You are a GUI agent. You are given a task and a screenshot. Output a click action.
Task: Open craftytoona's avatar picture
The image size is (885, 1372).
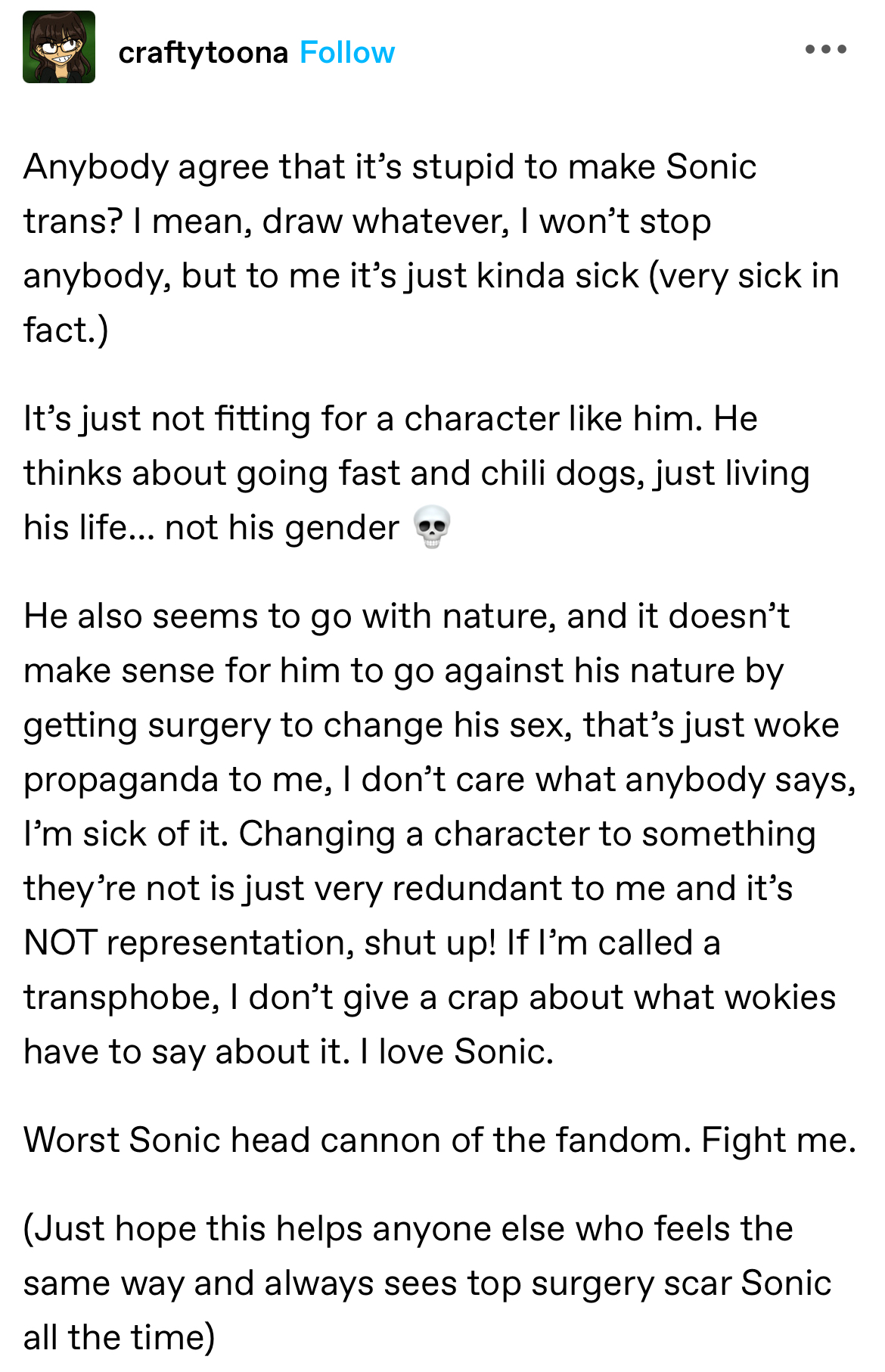[x=59, y=47]
